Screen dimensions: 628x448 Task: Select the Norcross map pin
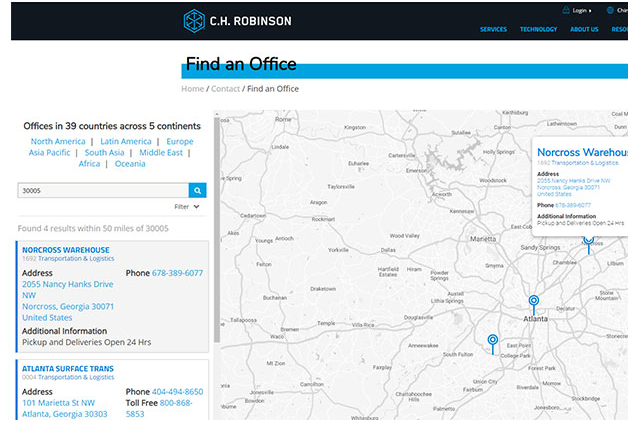click(588, 245)
